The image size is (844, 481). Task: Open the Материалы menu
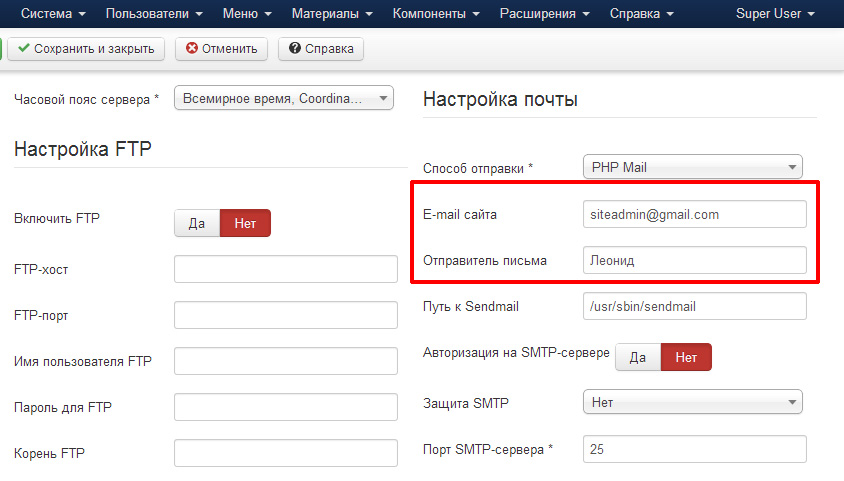[333, 14]
